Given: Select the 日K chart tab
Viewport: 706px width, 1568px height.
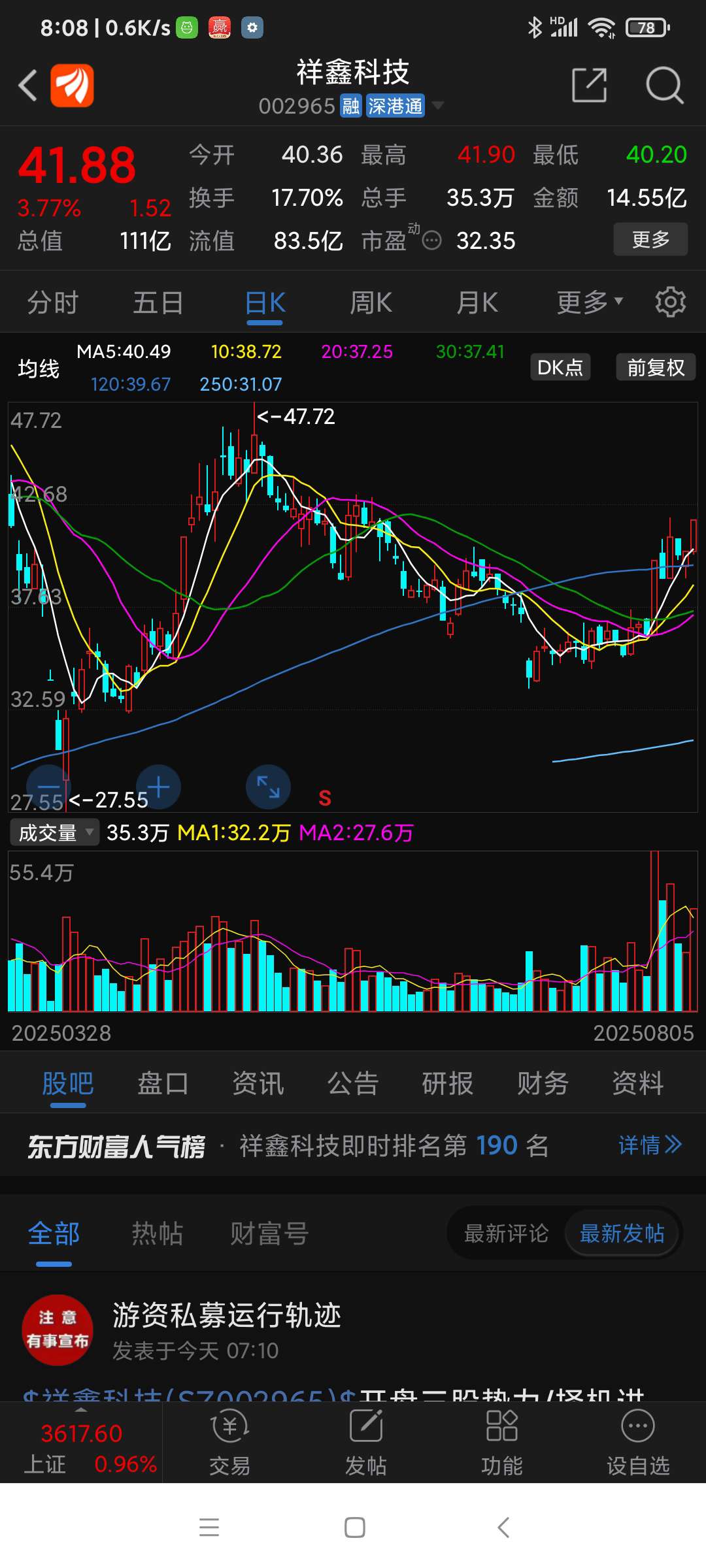Looking at the screenshot, I should 265,302.
